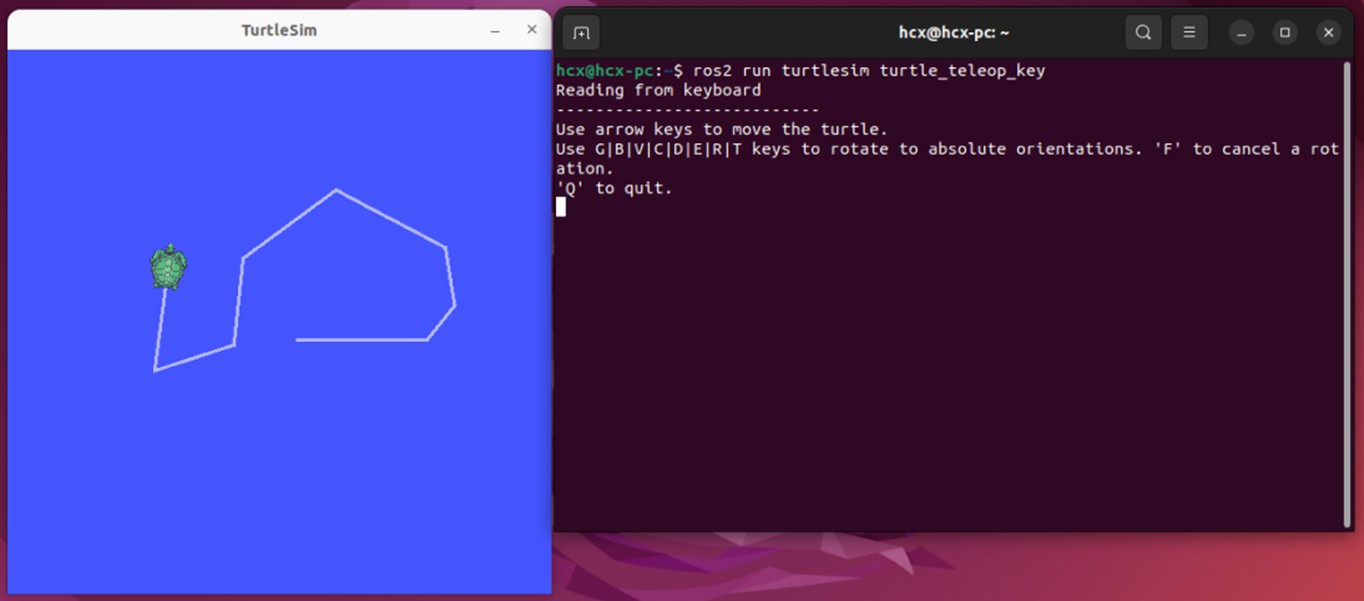This screenshot has height=601, width=1364.
Task: Click the hcx@hcx-pc terminal title
Action: [953, 33]
